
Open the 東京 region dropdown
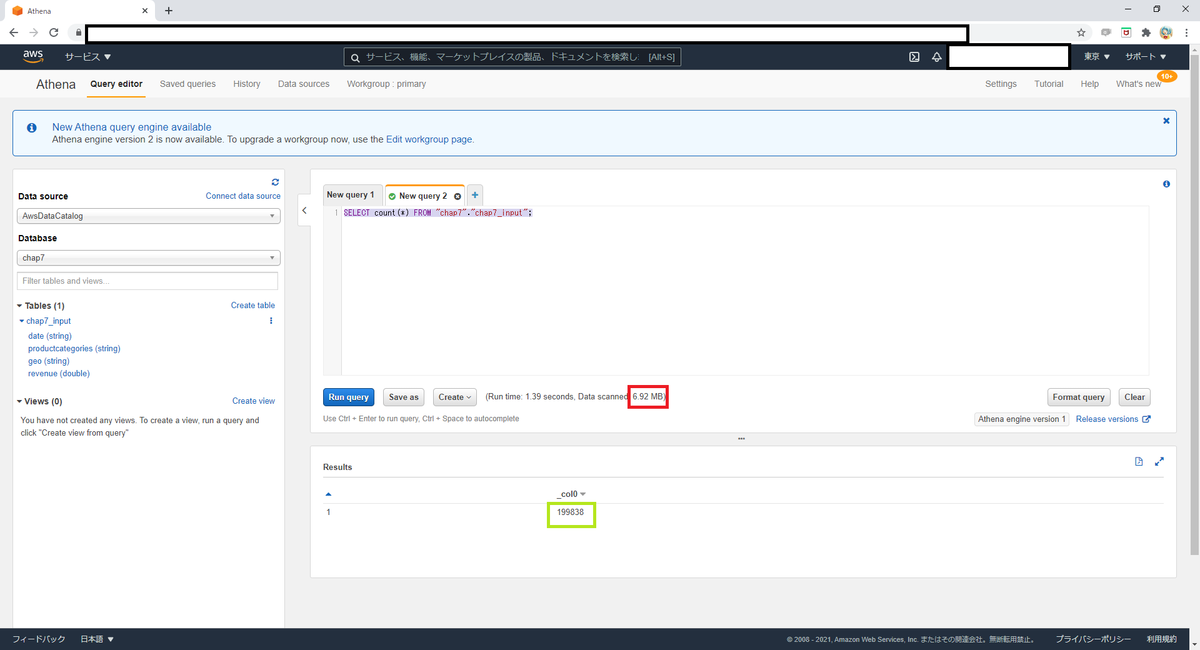point(1097,57)
